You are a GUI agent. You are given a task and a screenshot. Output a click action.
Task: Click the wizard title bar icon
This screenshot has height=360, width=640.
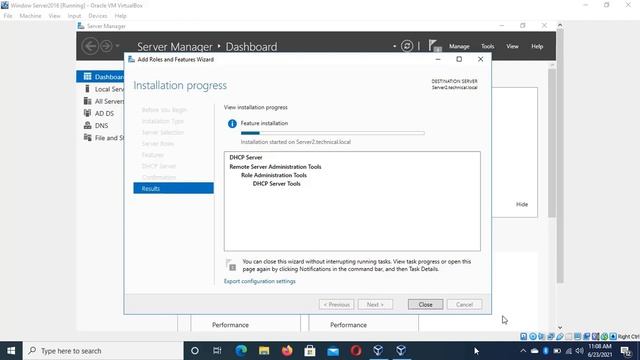pyautogui.click(x=131, y=59)
